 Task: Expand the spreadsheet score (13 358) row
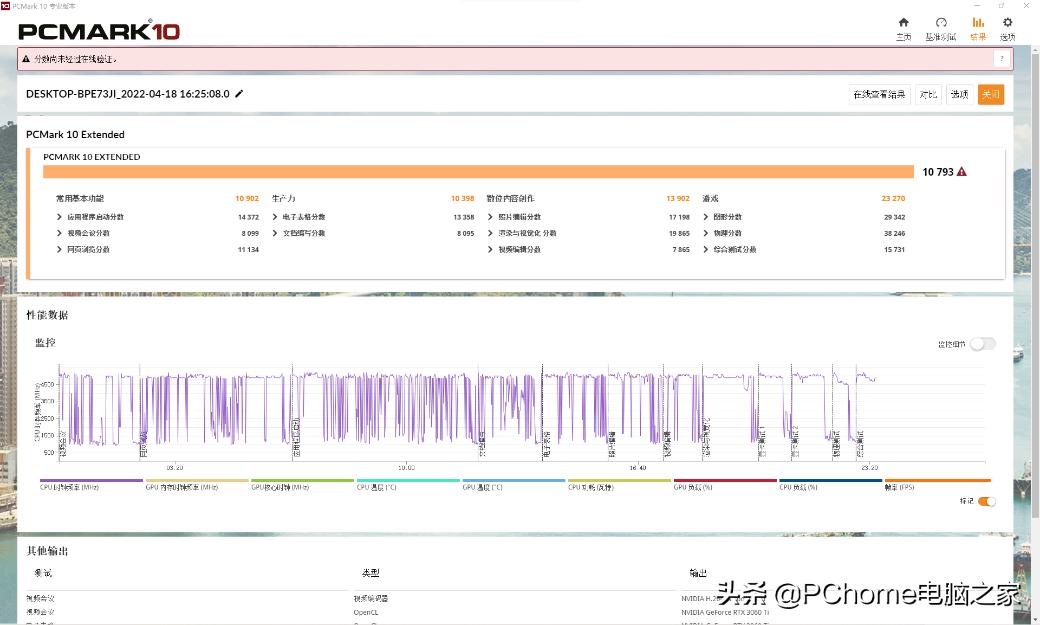pos(275,217)
